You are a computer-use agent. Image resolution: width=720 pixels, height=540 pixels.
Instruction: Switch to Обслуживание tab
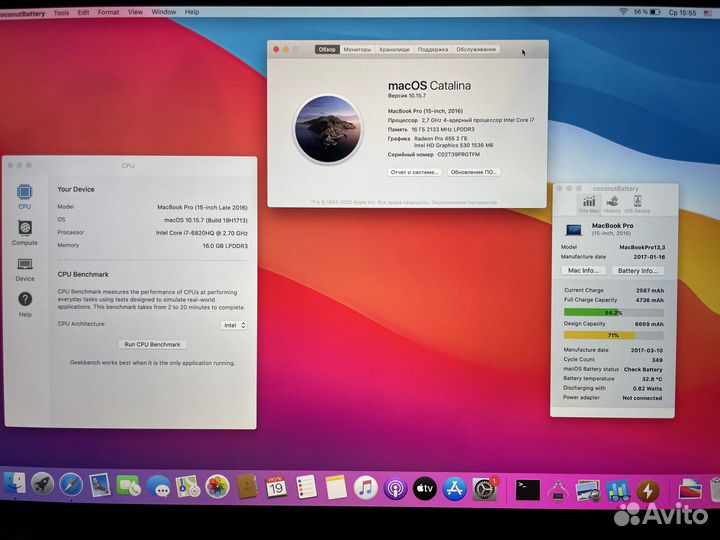coord(476,49)
